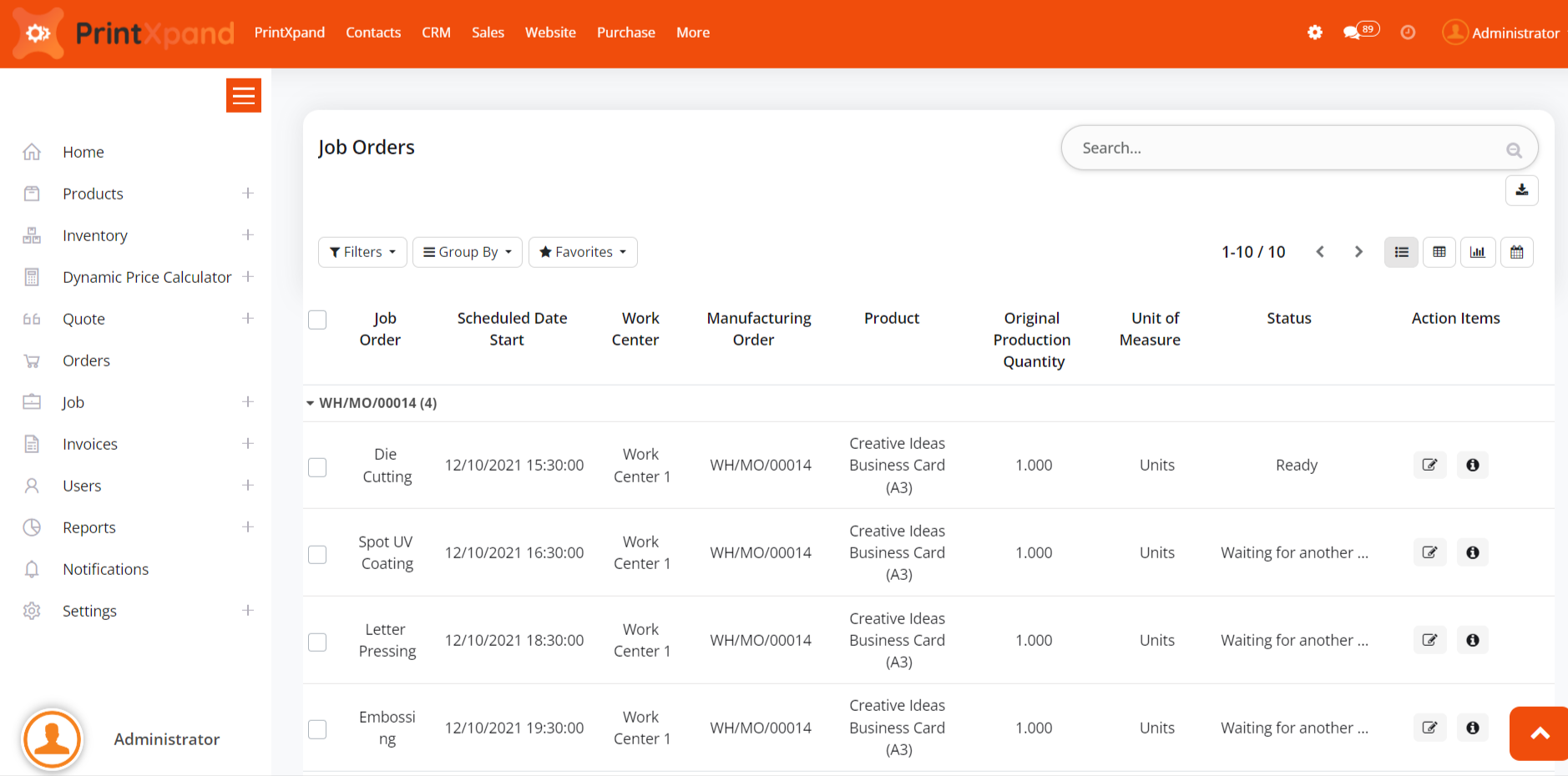Open the Group By dropdown
The height and width of the screenshot is (776, 1568).
point(467,252)
